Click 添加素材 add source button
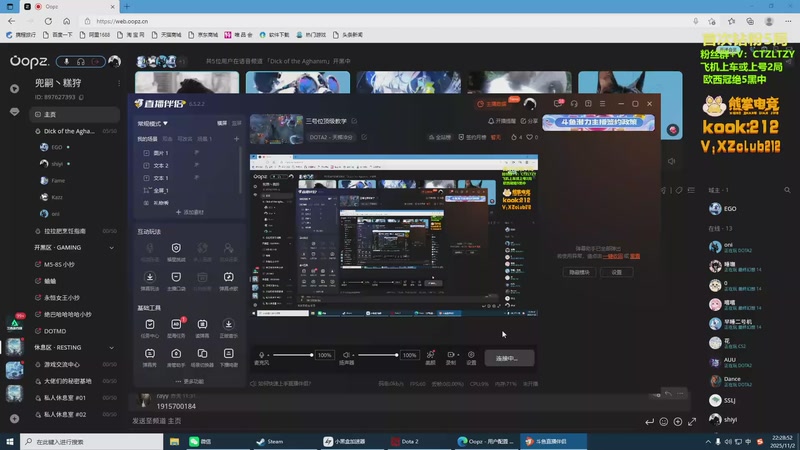The image size is (800, 450). click(x=189, y=212)
